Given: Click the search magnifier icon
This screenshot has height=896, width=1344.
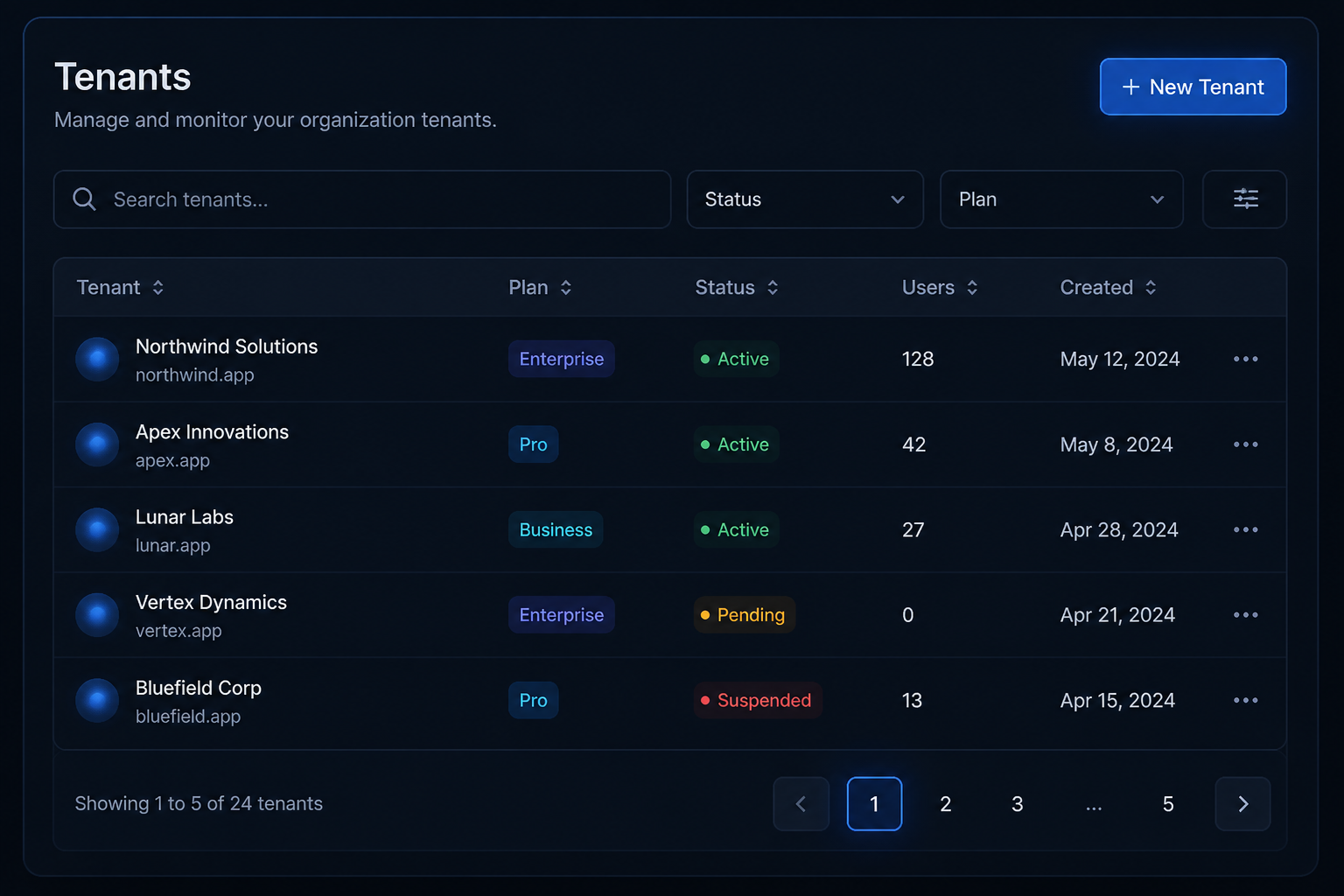Looking at the screenshot, I should pyautogui.click(x=84, y=199).
